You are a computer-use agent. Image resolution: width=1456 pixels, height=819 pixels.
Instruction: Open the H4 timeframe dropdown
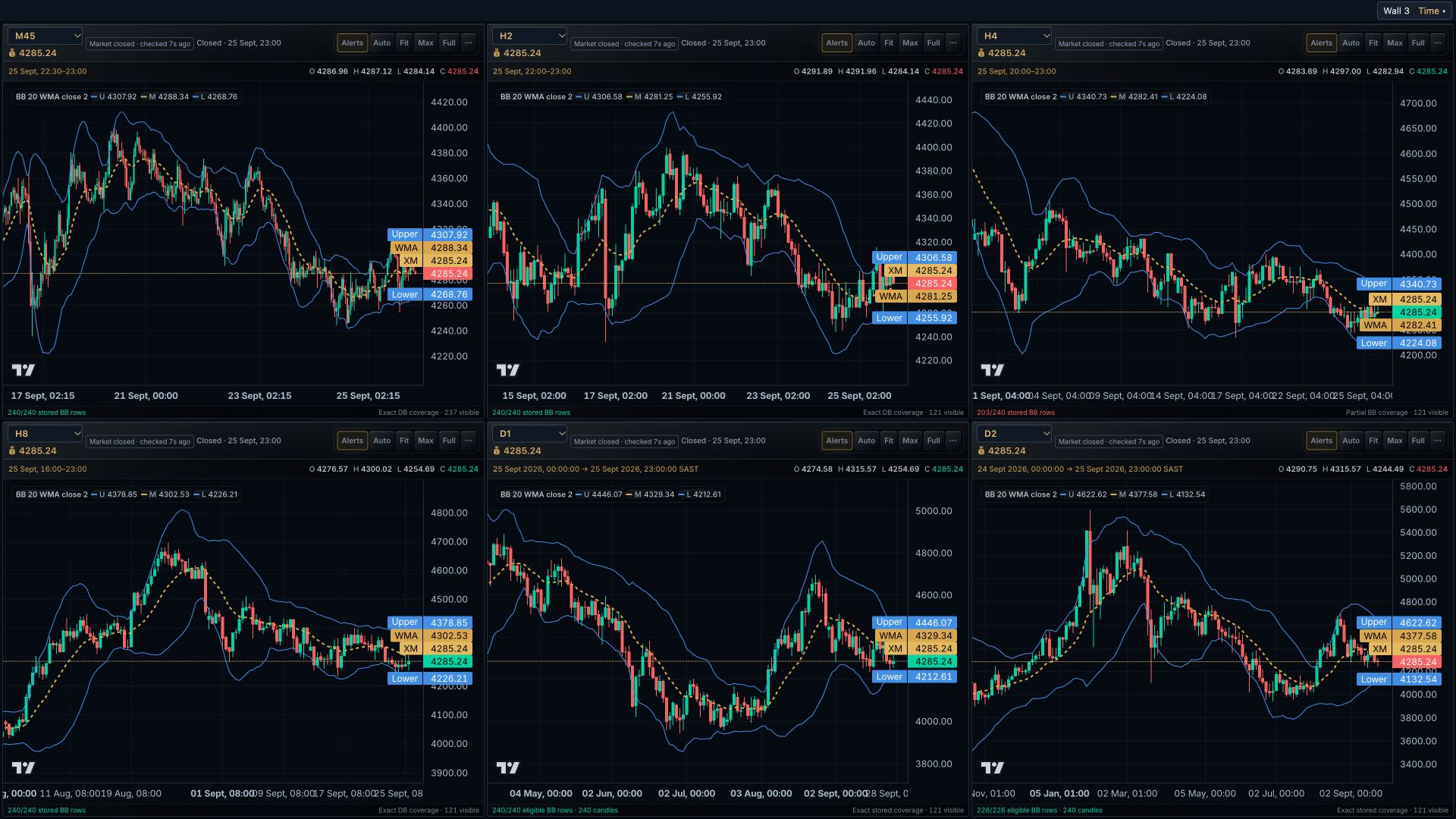(1014, 36)
